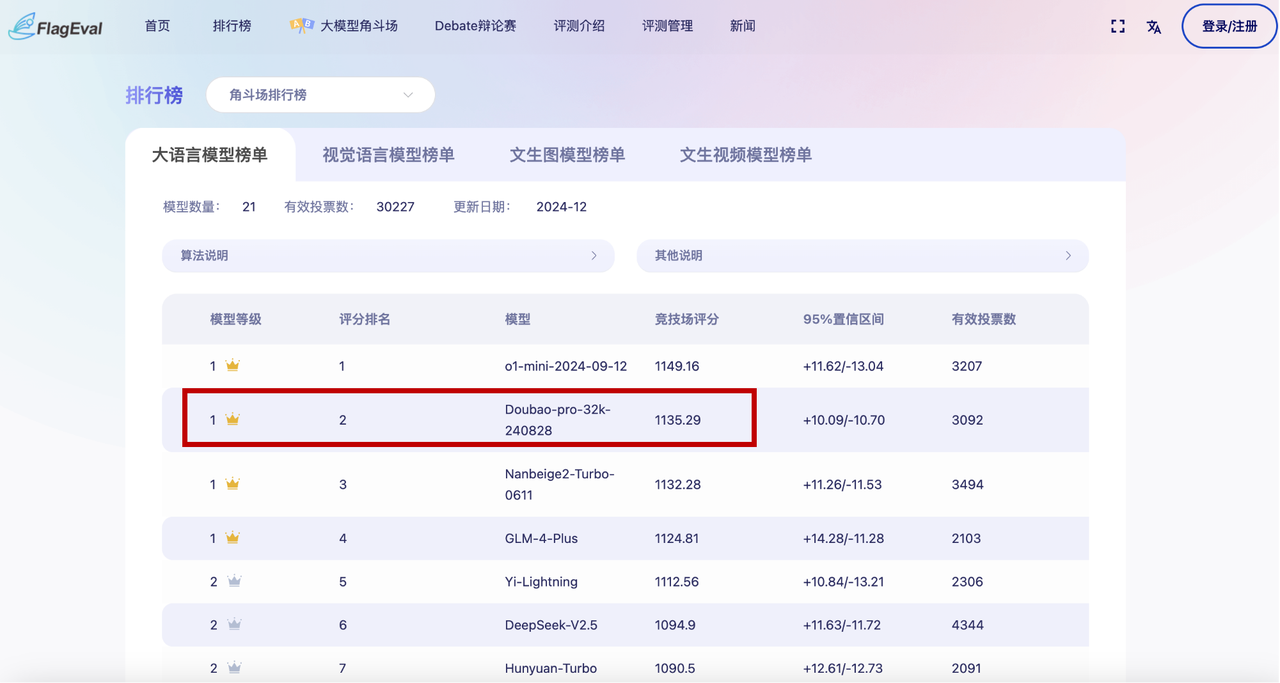Click the 竞技场评分 column header
Image resolution: width=1280 pixels, height=683 pixels.
(686, 319)
